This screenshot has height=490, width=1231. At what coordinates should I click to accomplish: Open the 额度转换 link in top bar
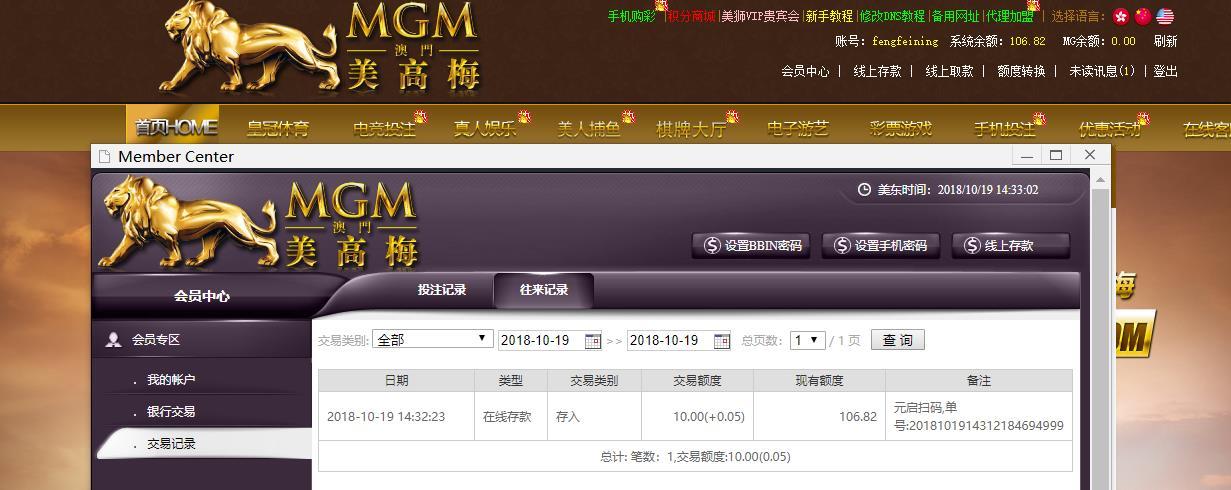pyautogui.click(x=1021, y=71)
